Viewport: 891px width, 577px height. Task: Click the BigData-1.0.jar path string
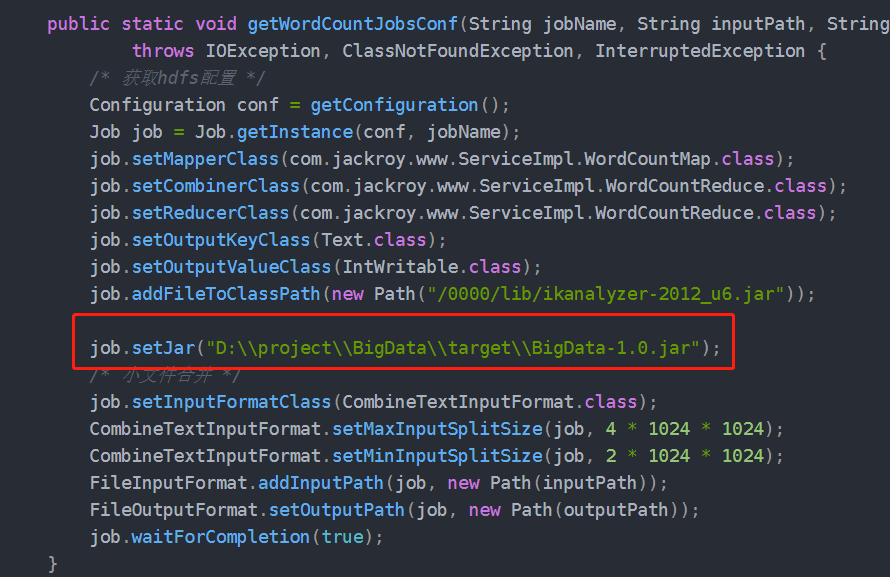pos(453,348)
